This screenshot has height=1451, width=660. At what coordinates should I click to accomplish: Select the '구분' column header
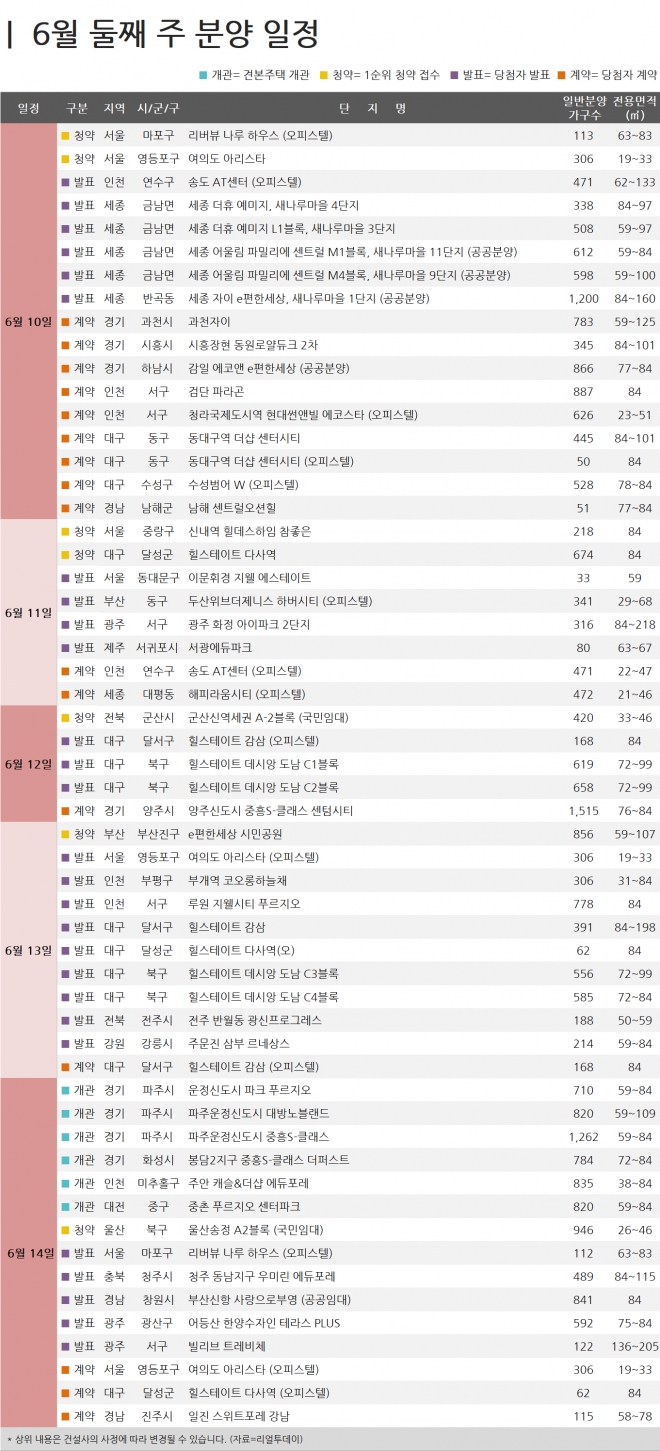pos(78,109)
